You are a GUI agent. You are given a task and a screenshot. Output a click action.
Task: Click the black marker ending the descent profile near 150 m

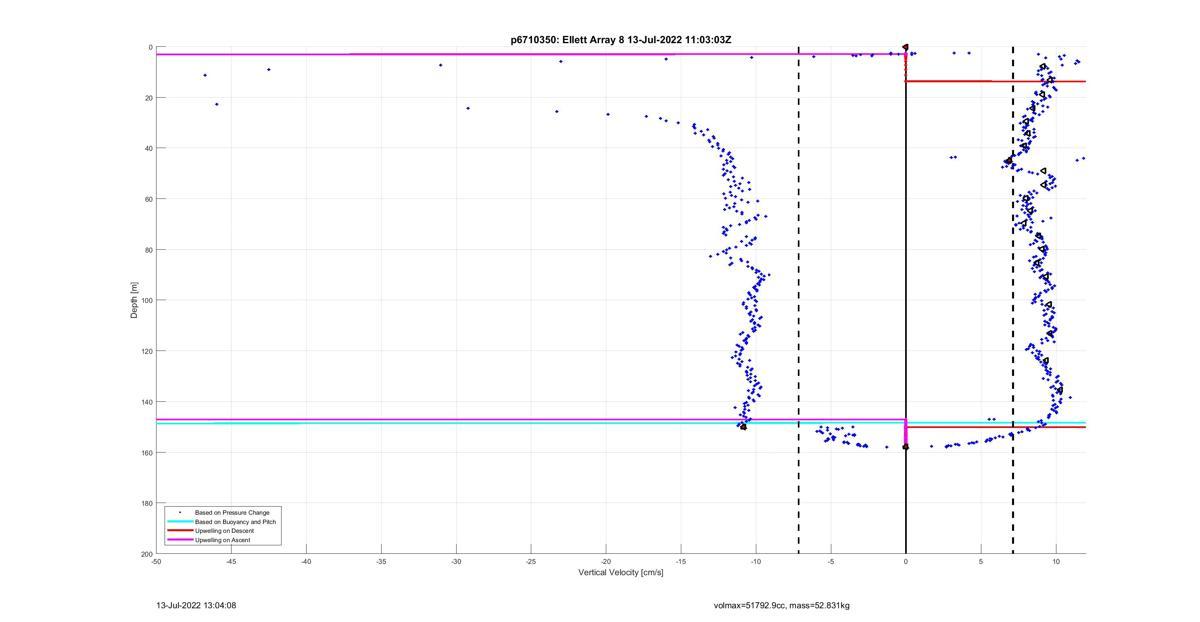point(743,427)
